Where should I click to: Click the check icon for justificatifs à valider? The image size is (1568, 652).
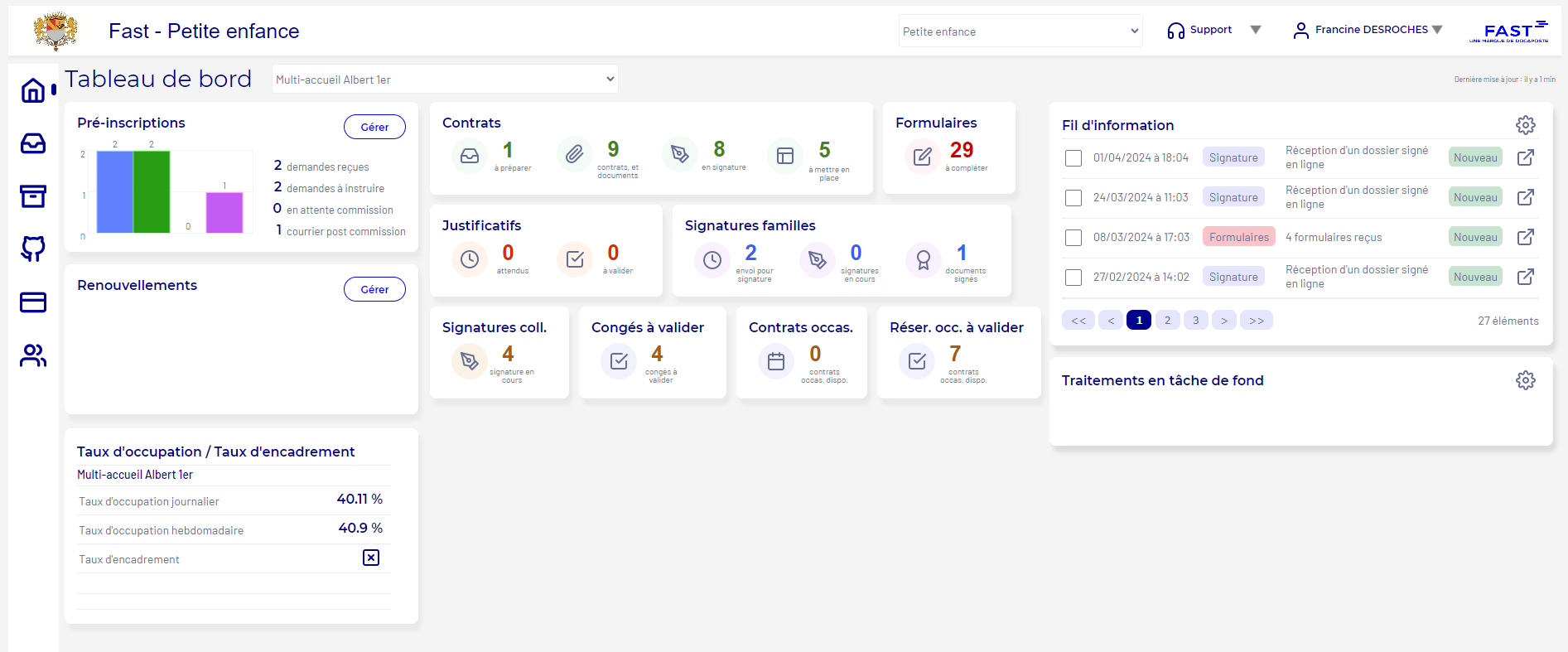575,259
